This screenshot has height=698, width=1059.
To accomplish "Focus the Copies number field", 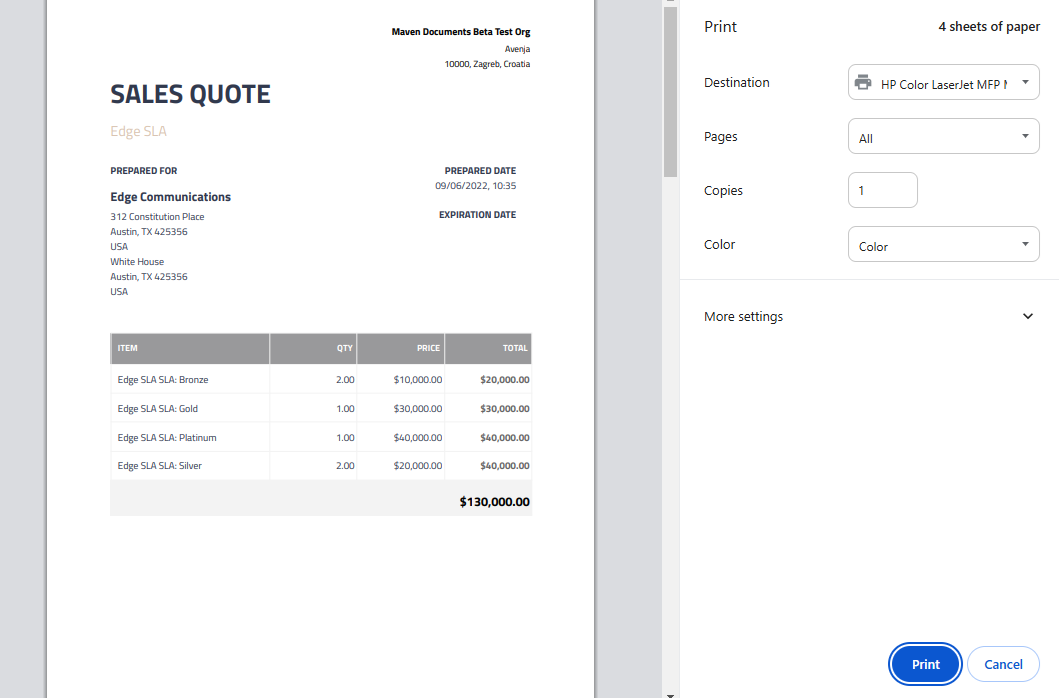I will [x=883, y=190].
